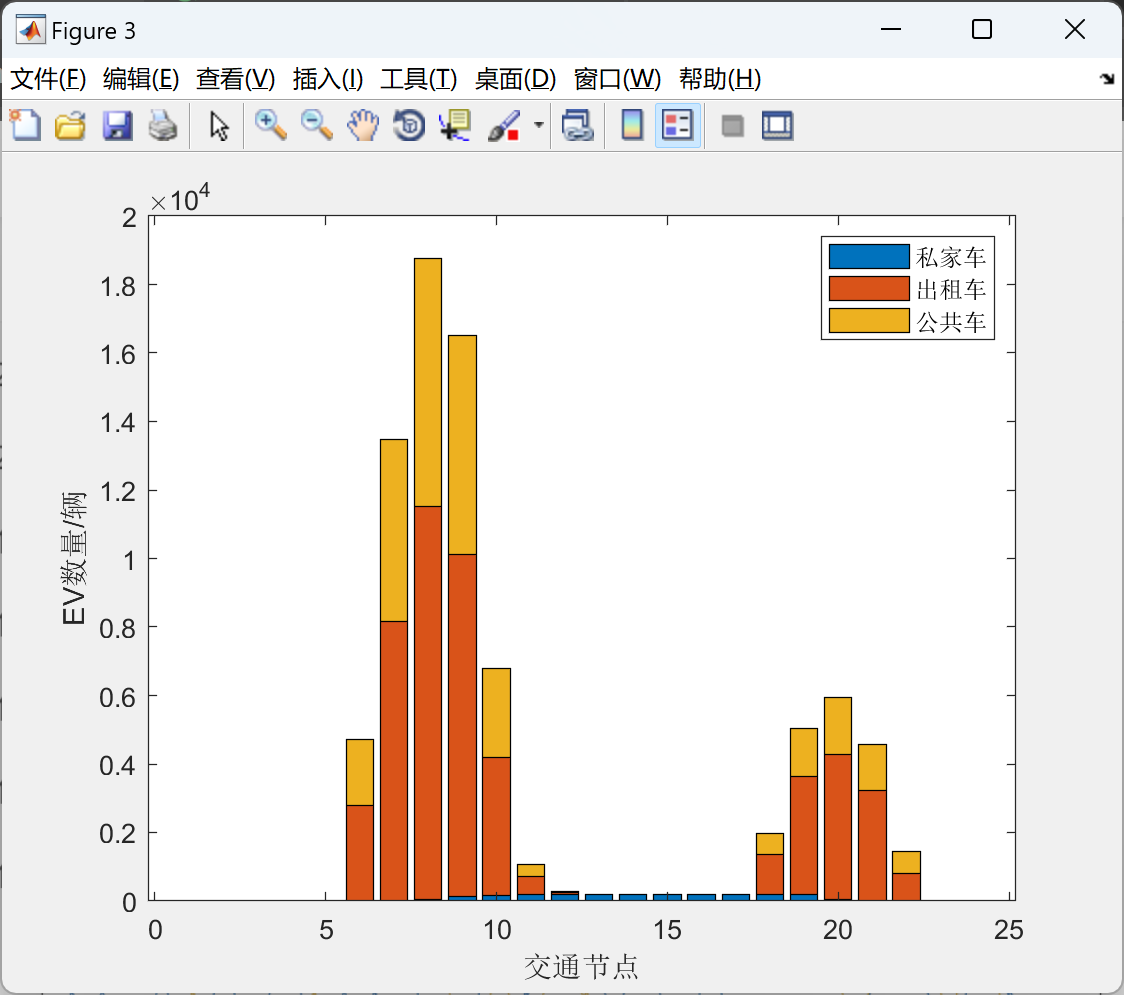Open the 查看(V) menu
The height and width of the screenshot is (995, 1124).
coord(236,79)
